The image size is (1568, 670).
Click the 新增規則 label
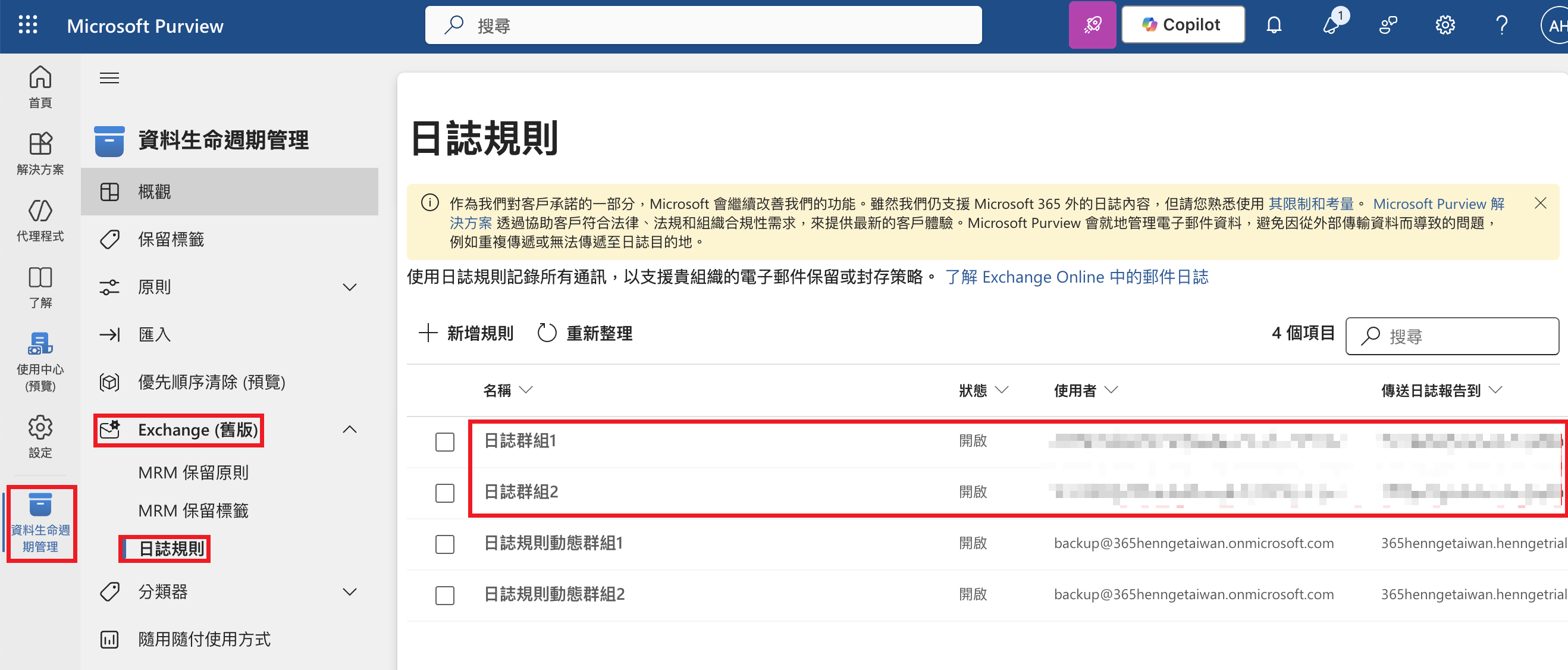click(x=480, y=333)
